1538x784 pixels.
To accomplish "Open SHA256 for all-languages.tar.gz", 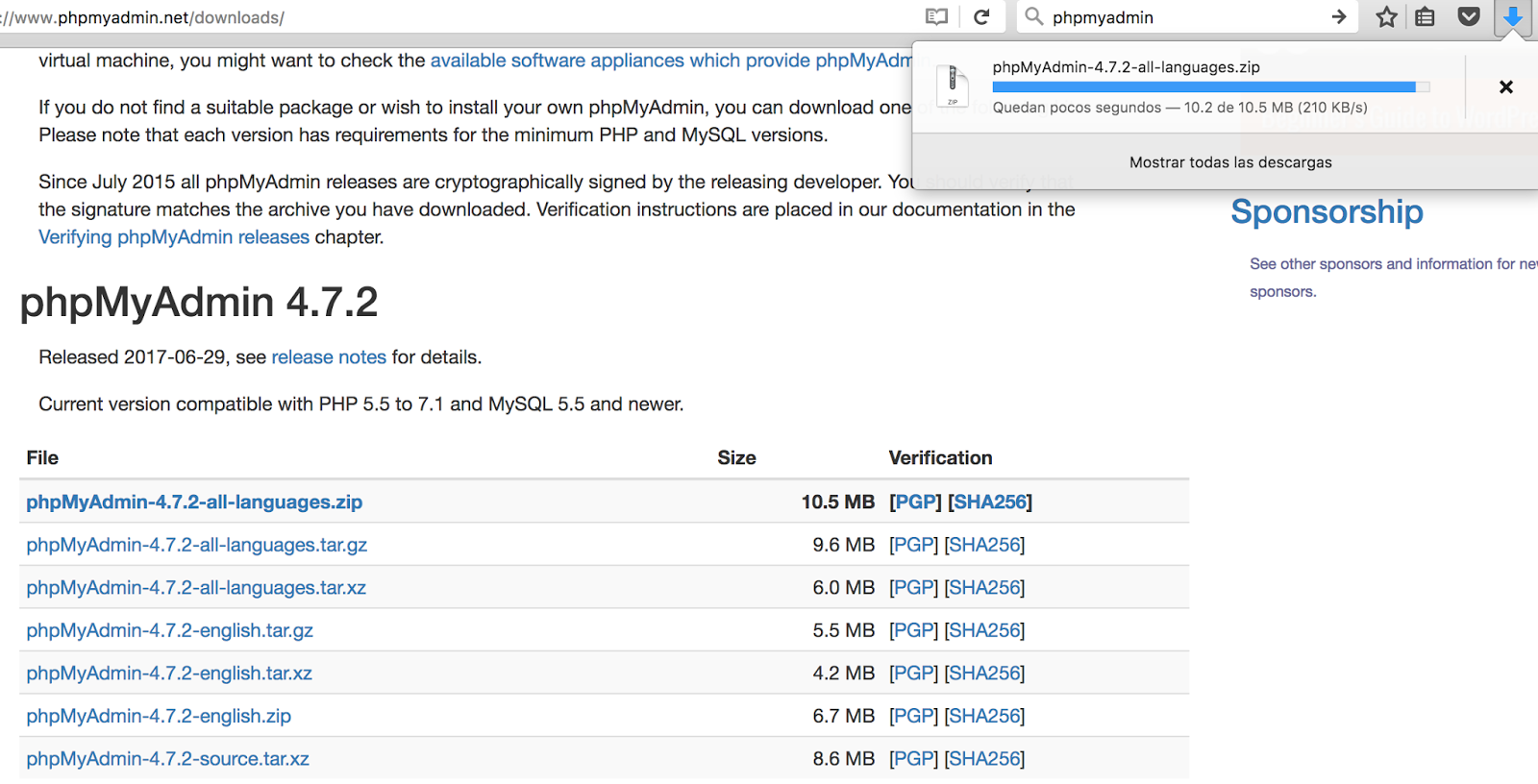I will [x=985, y=545].
